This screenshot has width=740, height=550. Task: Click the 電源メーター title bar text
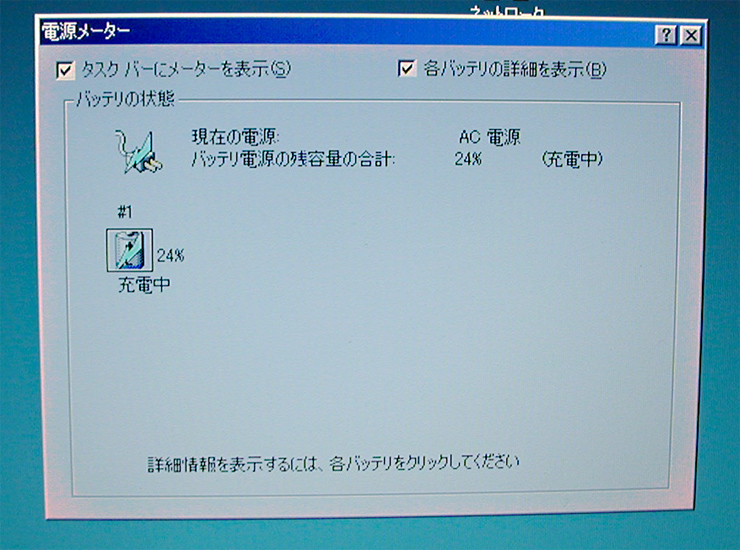(x=85, y=31)
